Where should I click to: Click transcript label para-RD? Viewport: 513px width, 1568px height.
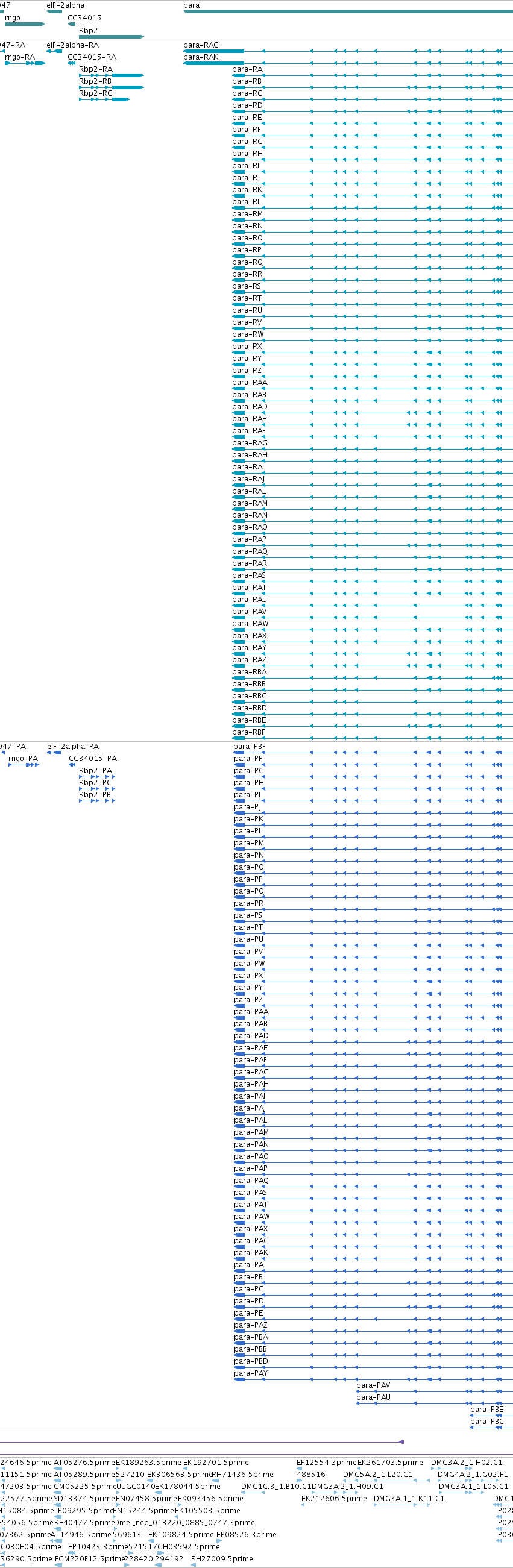(247, 105)
